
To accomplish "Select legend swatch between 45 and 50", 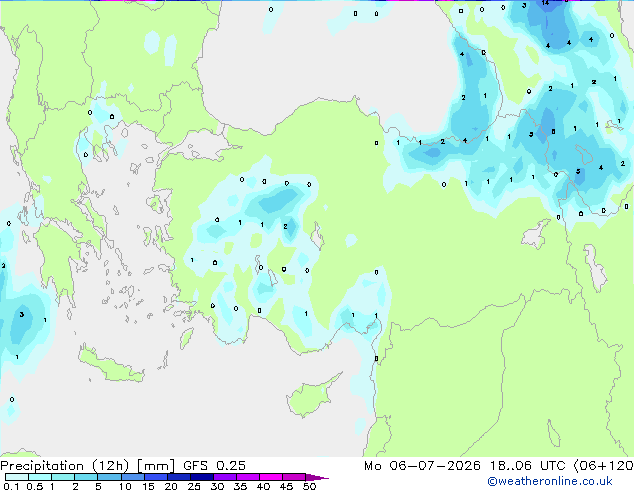I will (294, 477).
